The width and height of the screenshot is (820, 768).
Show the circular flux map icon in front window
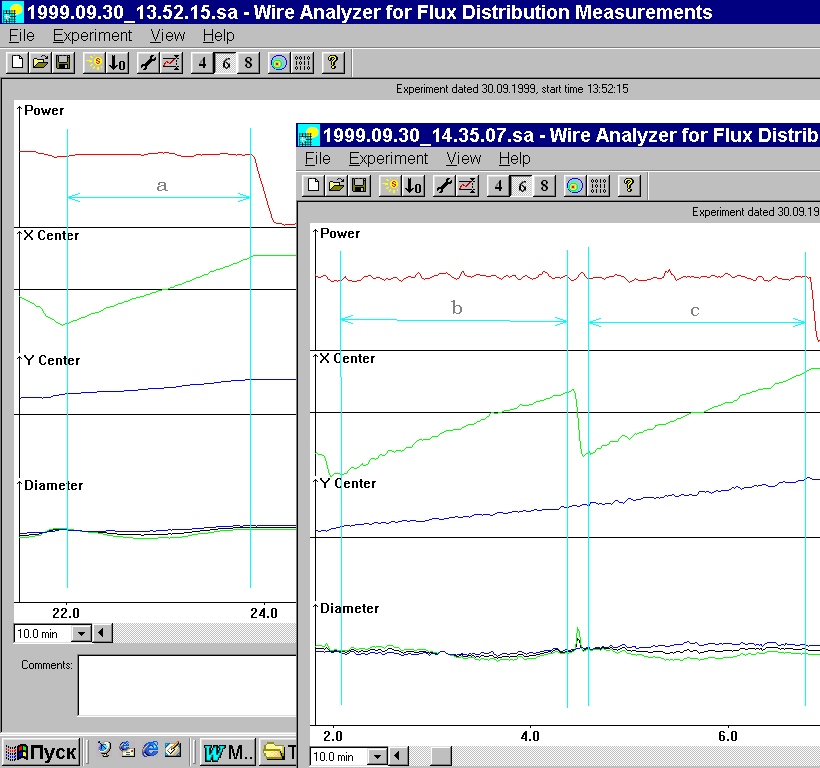pyautogui.click(x=575, y=186)
